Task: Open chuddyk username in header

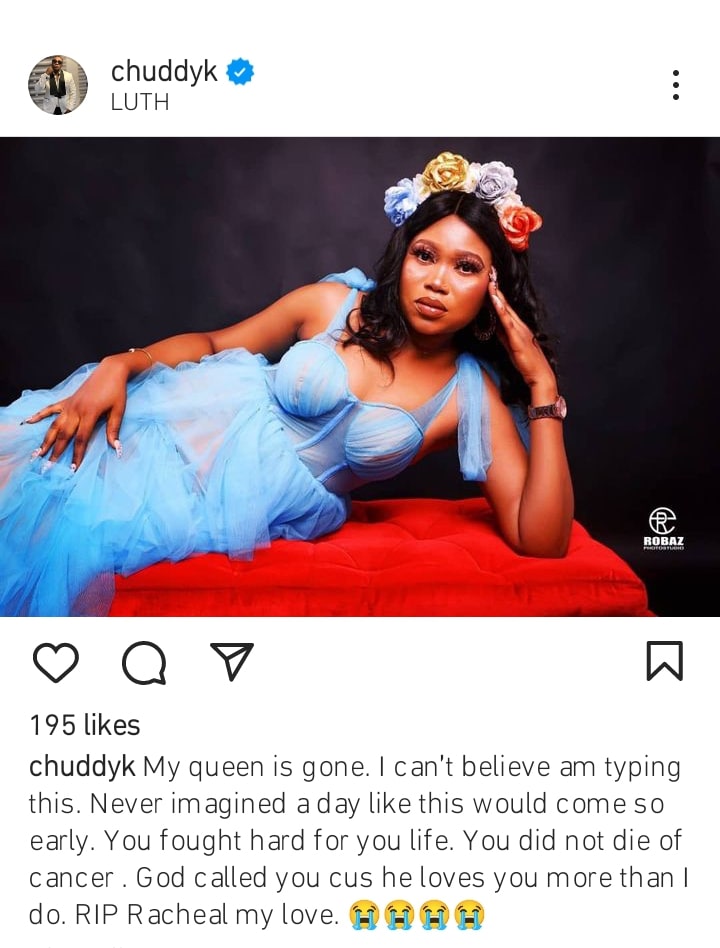Action: pos(164,72)
